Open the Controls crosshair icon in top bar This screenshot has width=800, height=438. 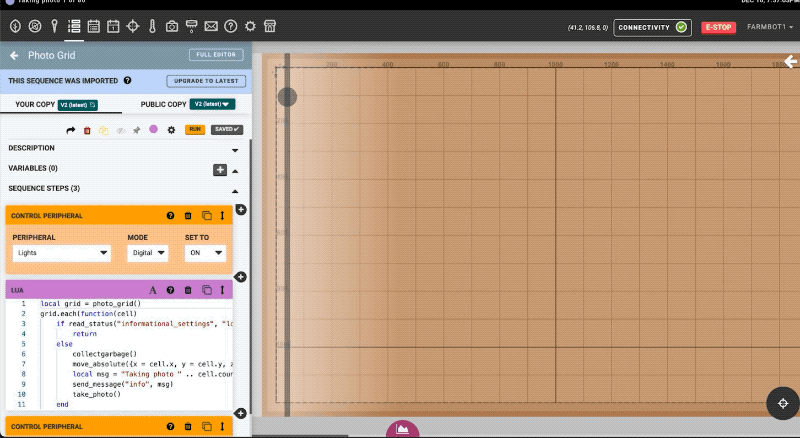(x=133, y=26)
